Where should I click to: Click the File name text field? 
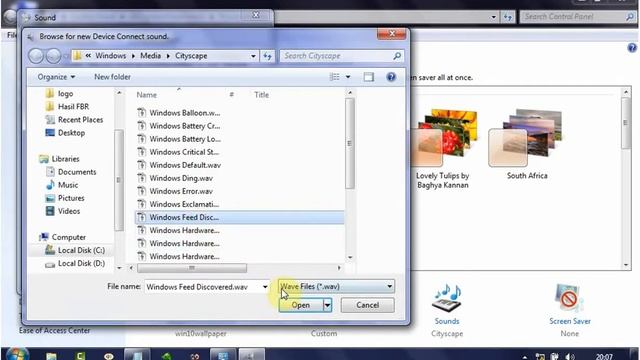point(202,287)
